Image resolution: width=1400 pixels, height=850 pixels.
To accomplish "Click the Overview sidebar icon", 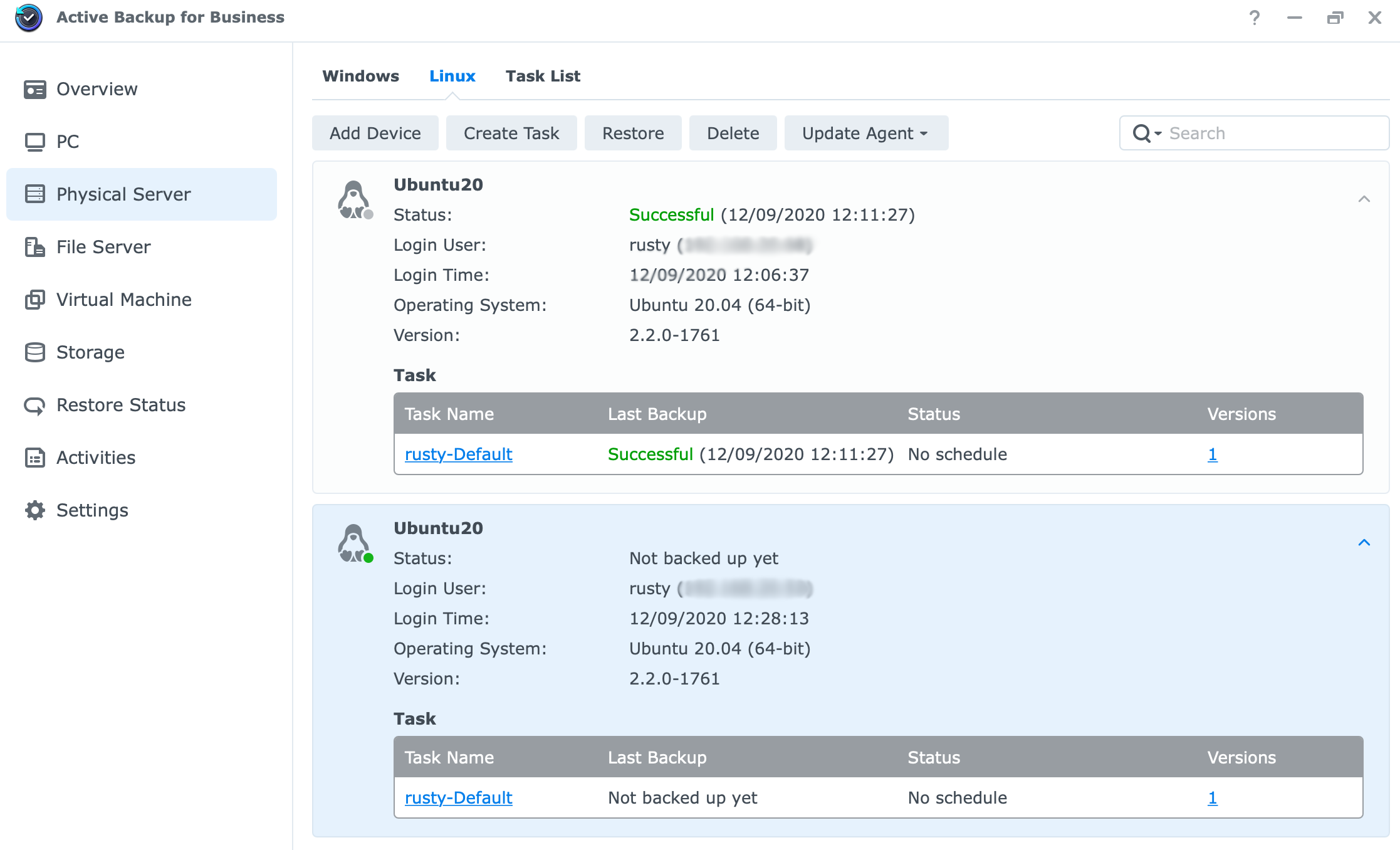I will coord(35,90).
